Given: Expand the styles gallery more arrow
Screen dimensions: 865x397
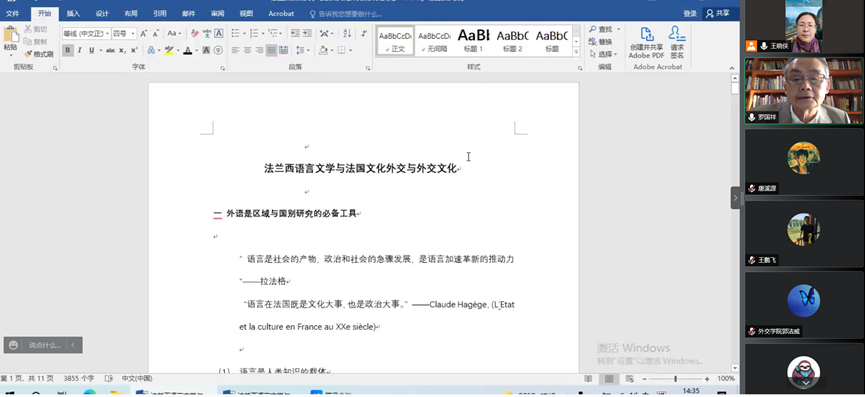Looking at the screenshot, I should tap(576, 52).
